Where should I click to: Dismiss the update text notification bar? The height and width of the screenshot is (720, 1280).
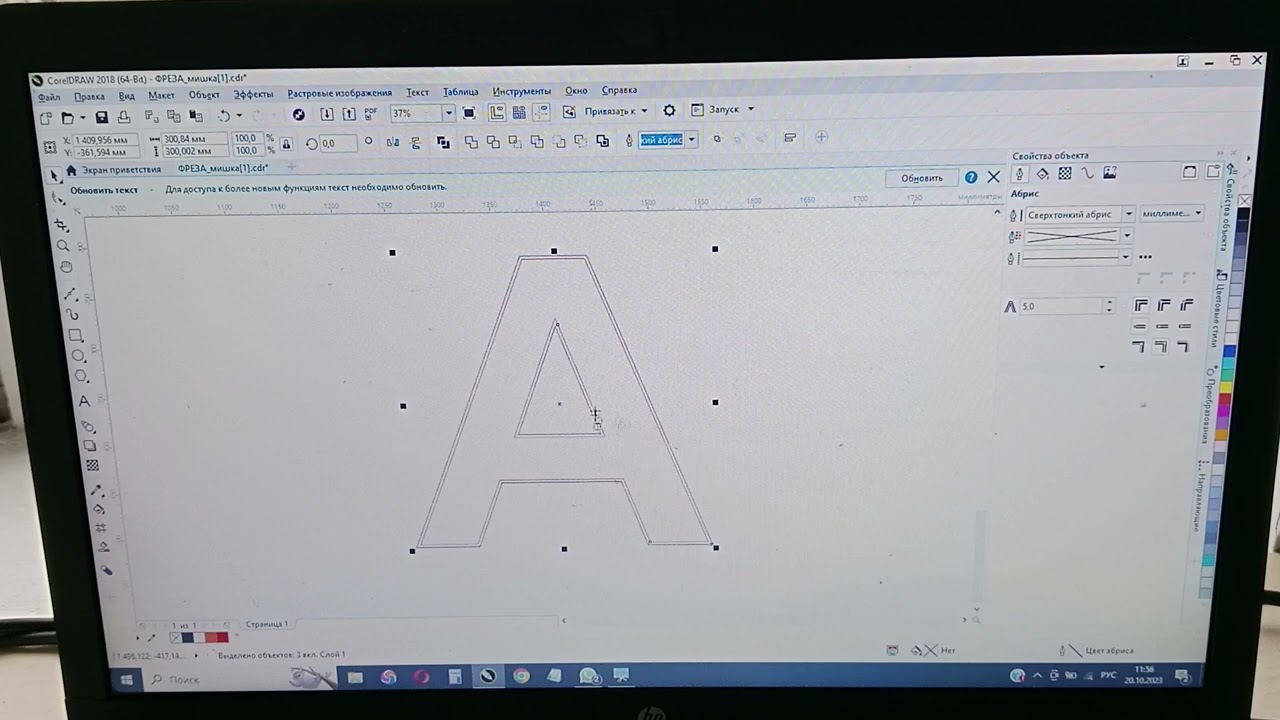993,177
